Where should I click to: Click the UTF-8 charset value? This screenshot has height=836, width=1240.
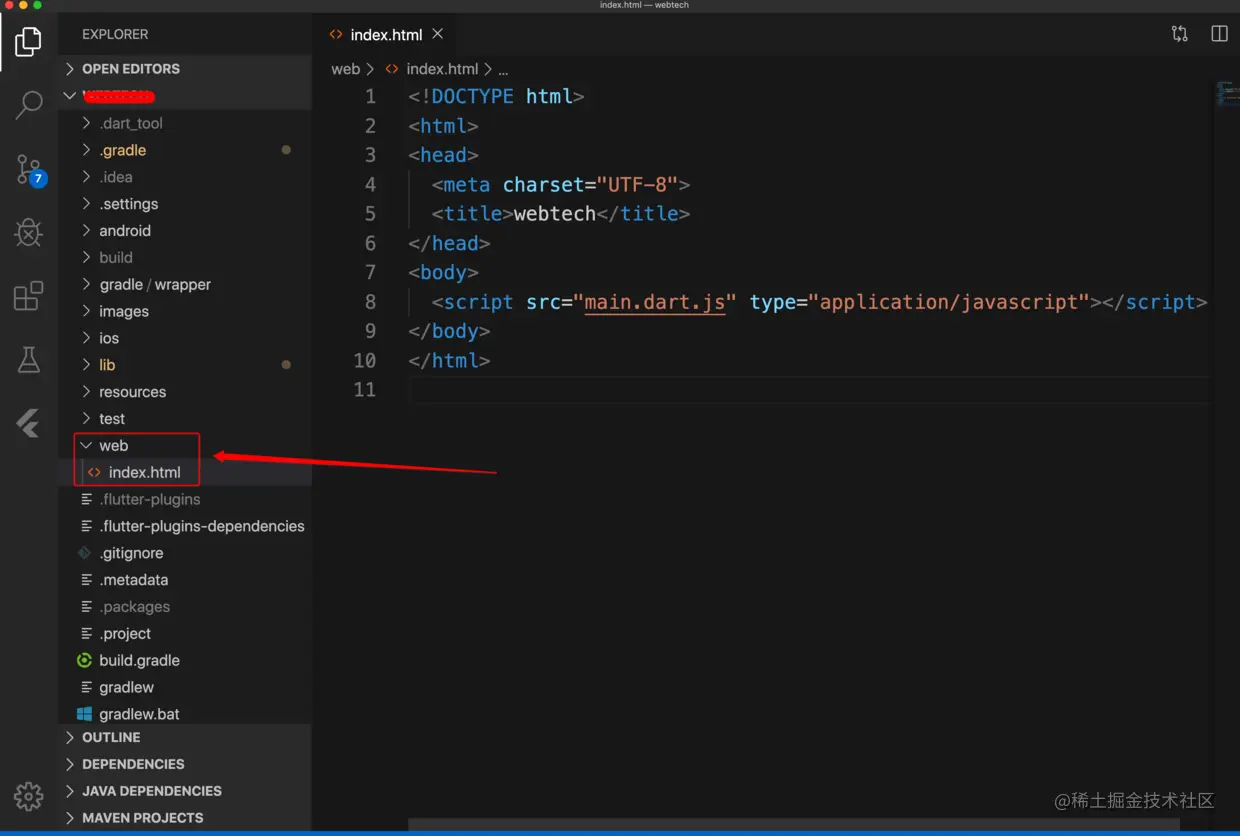[x=637, y=185]
